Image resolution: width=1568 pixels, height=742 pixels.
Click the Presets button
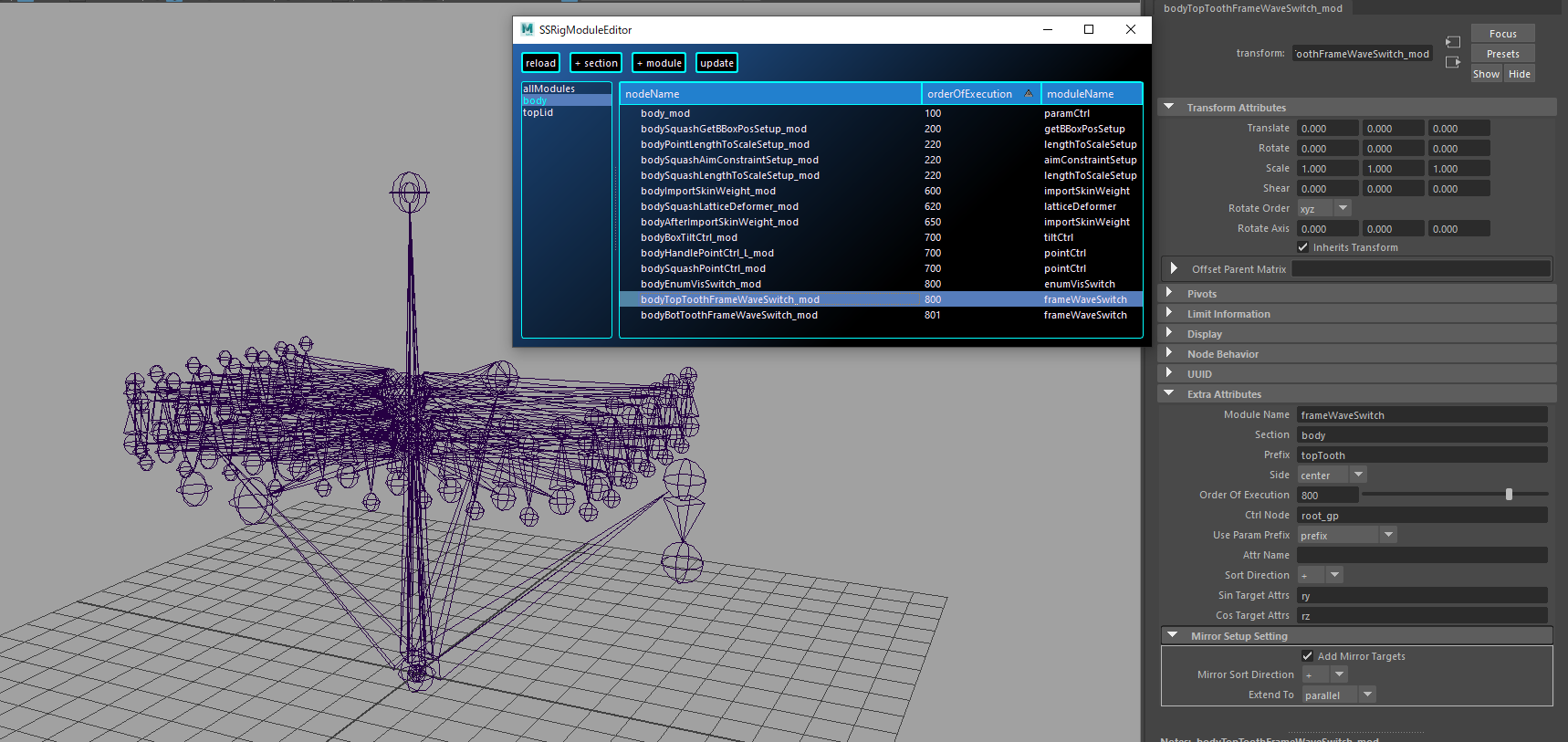click(1502, 54)
